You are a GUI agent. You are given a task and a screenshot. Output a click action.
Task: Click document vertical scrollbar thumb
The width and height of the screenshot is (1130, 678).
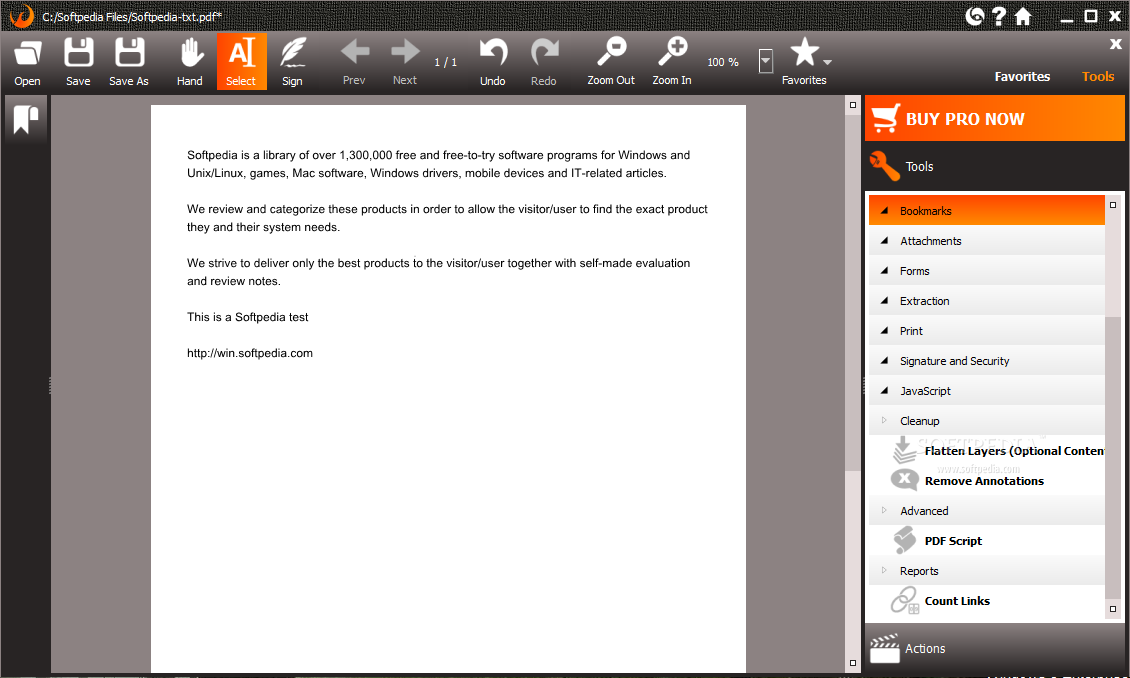click(853, 292)
